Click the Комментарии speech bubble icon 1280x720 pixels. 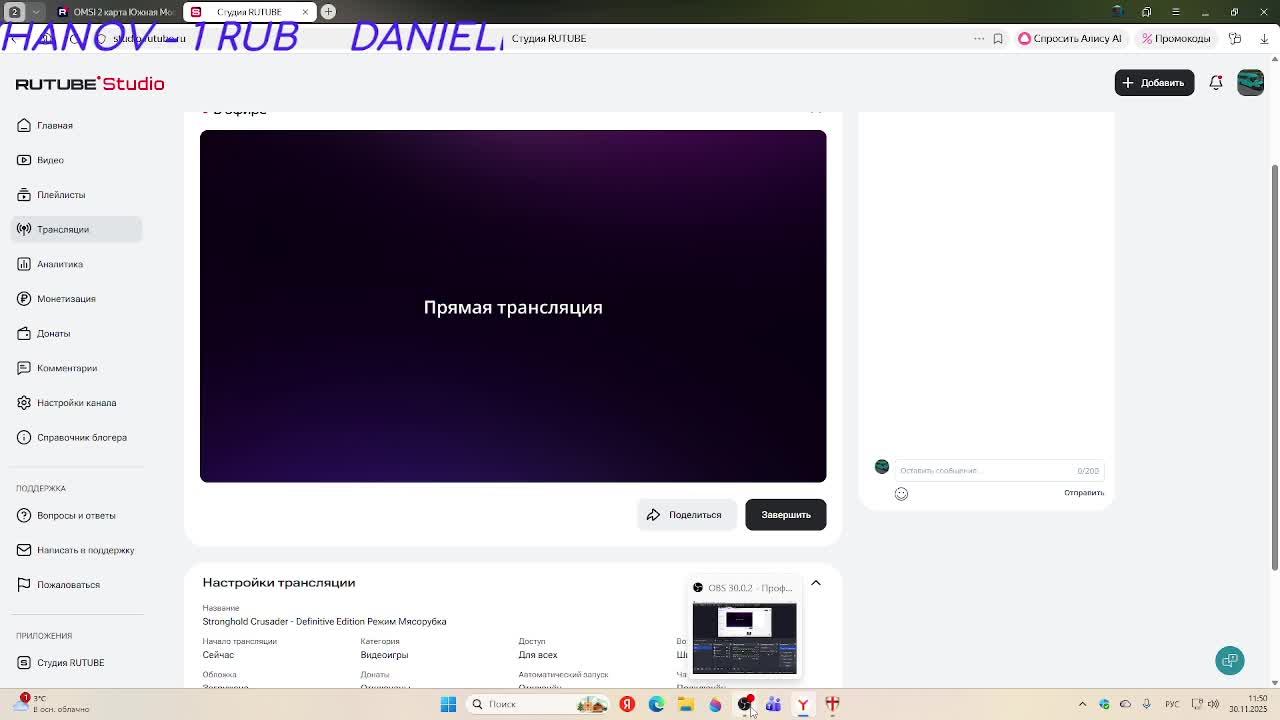[x=23, y=368]
